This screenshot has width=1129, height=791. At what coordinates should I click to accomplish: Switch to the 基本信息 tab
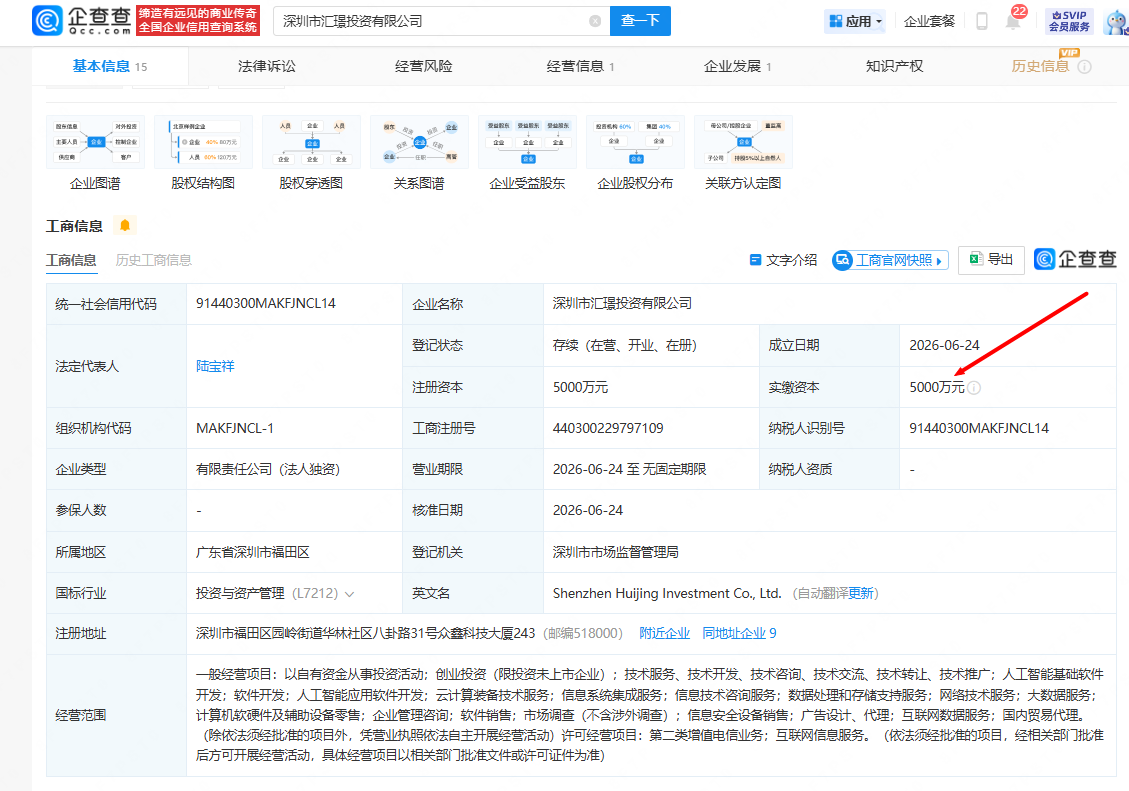coord(109,66)
